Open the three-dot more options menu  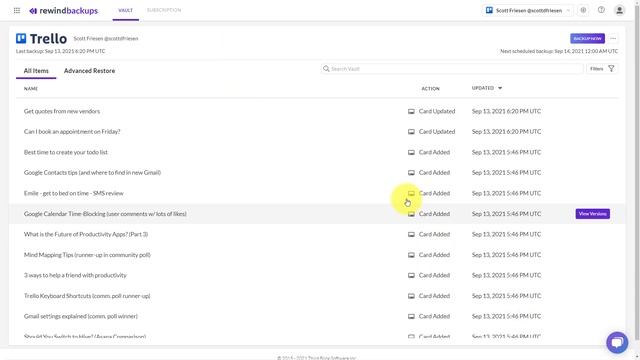(x=613, y=38)
